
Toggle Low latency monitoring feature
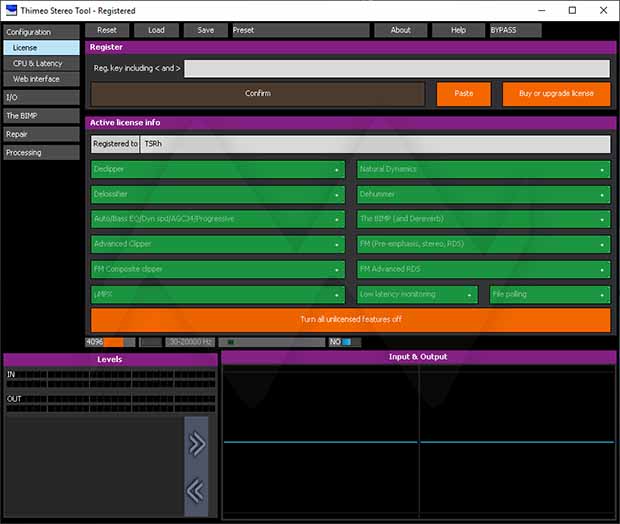[x=417, y=295]
